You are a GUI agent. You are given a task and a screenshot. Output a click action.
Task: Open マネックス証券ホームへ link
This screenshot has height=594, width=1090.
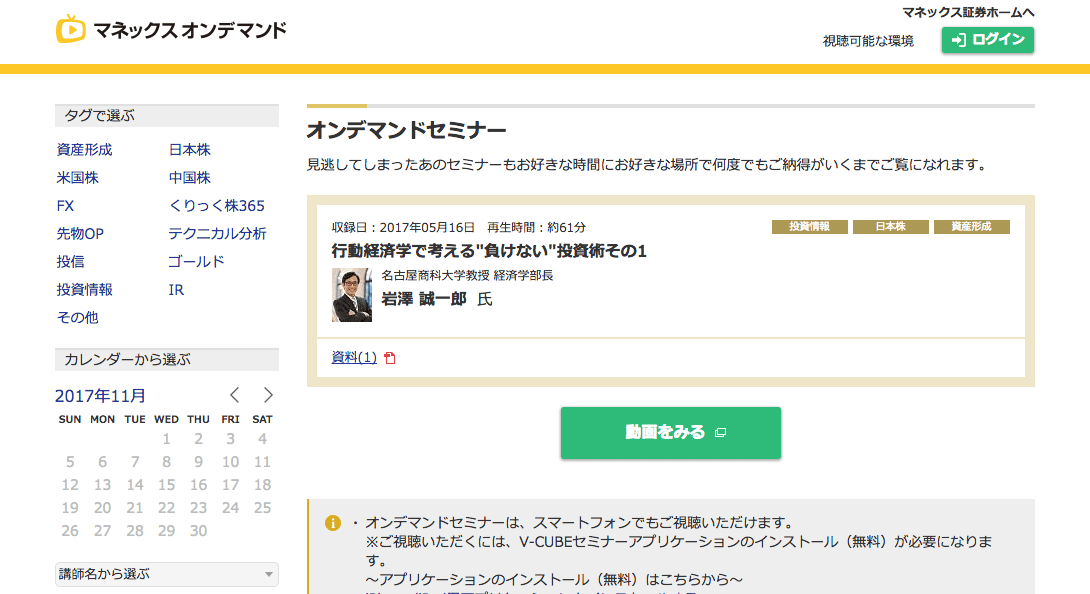967,12
